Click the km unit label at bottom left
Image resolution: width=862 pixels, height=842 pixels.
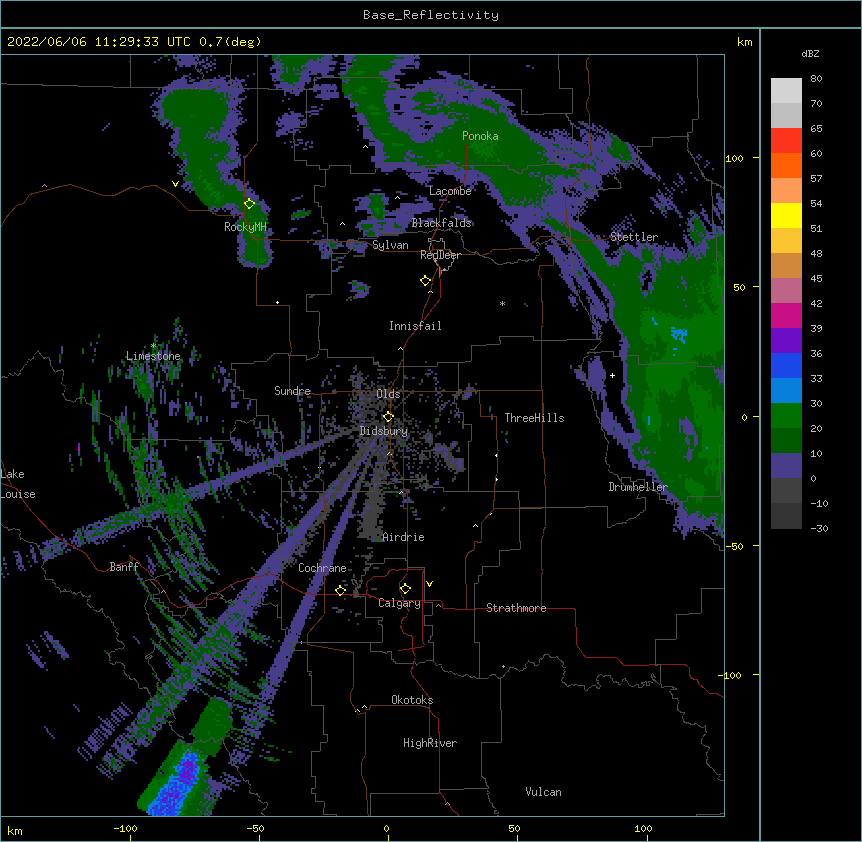(x=15, y=830)
